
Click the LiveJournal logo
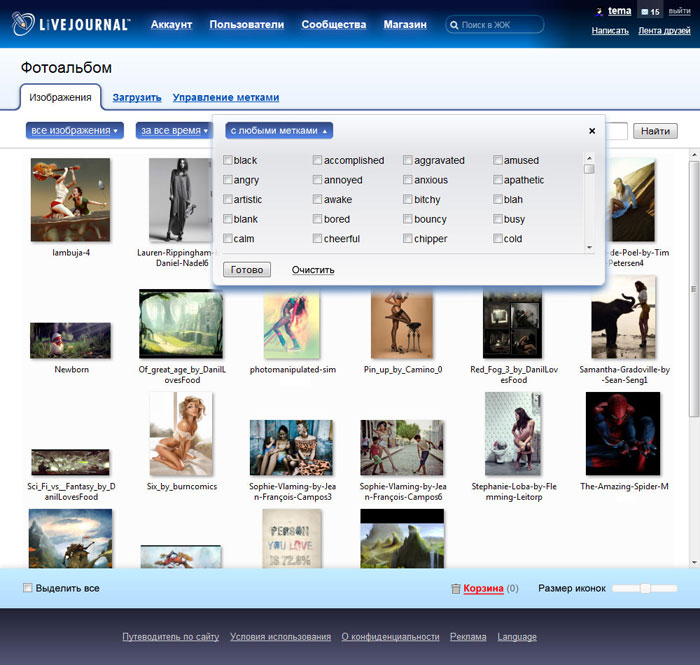[68, 24]
